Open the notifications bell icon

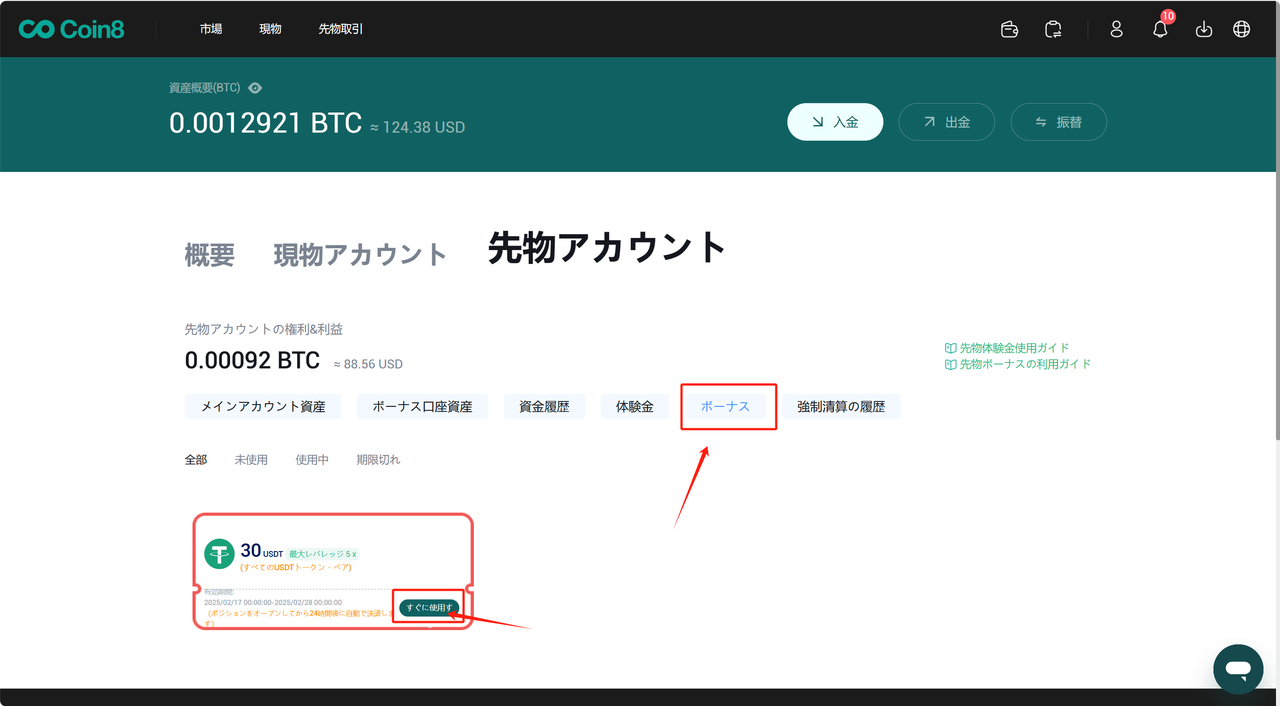1160,29
